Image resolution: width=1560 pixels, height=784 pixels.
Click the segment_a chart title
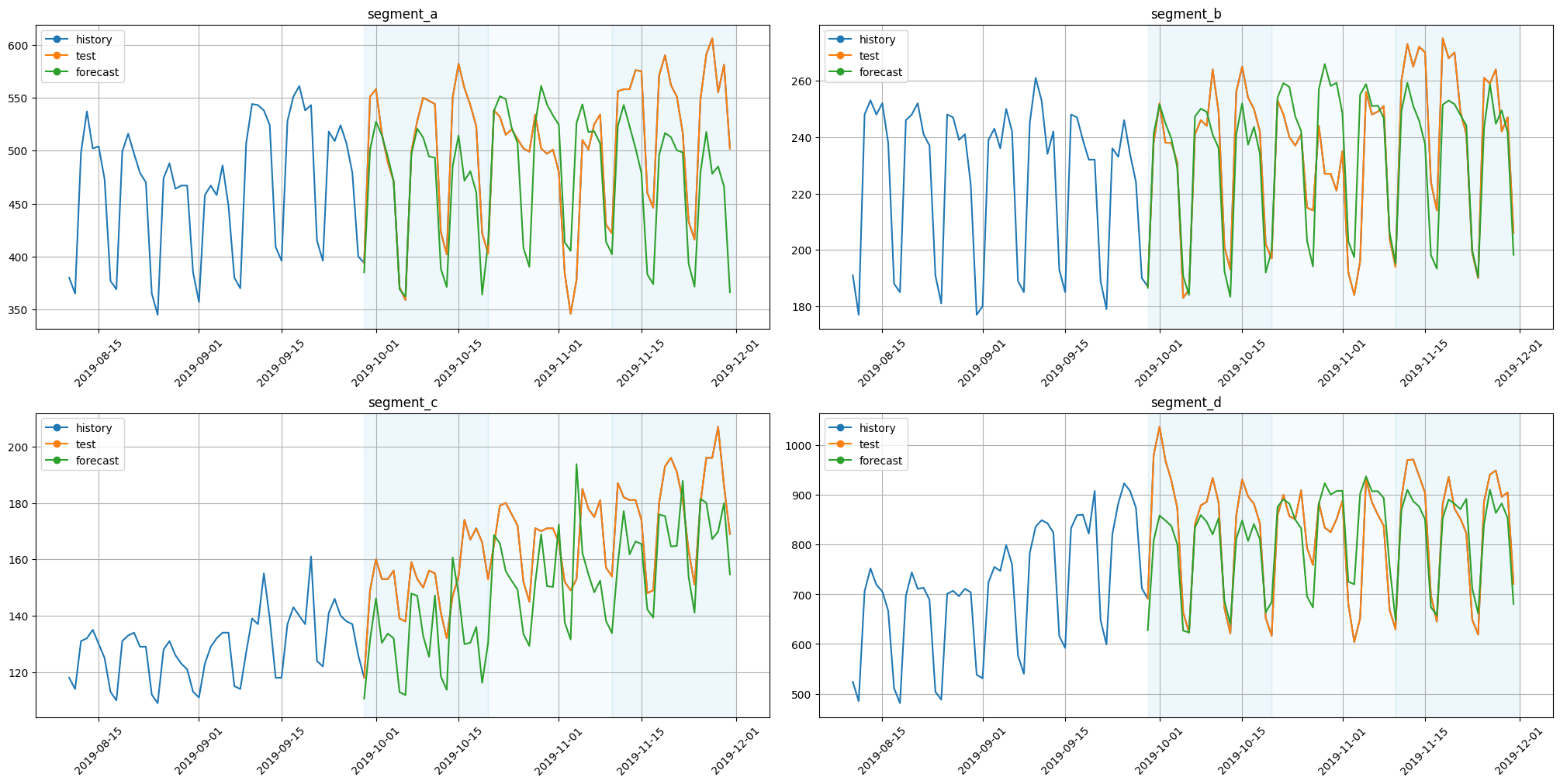point(403,14)
